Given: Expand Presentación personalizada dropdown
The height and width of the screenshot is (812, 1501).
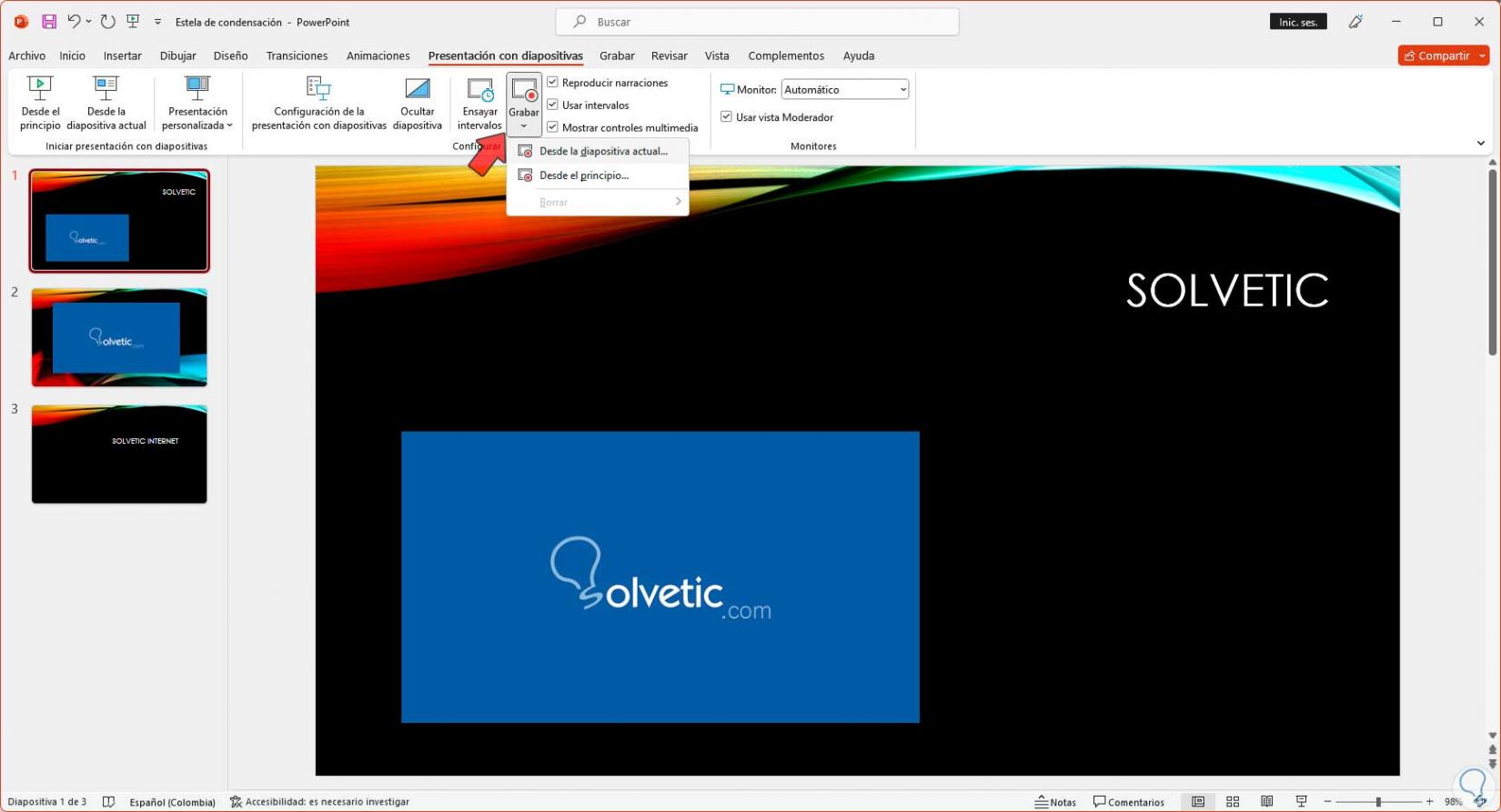Looking at the screenshot, I should (x=197, y=105).
